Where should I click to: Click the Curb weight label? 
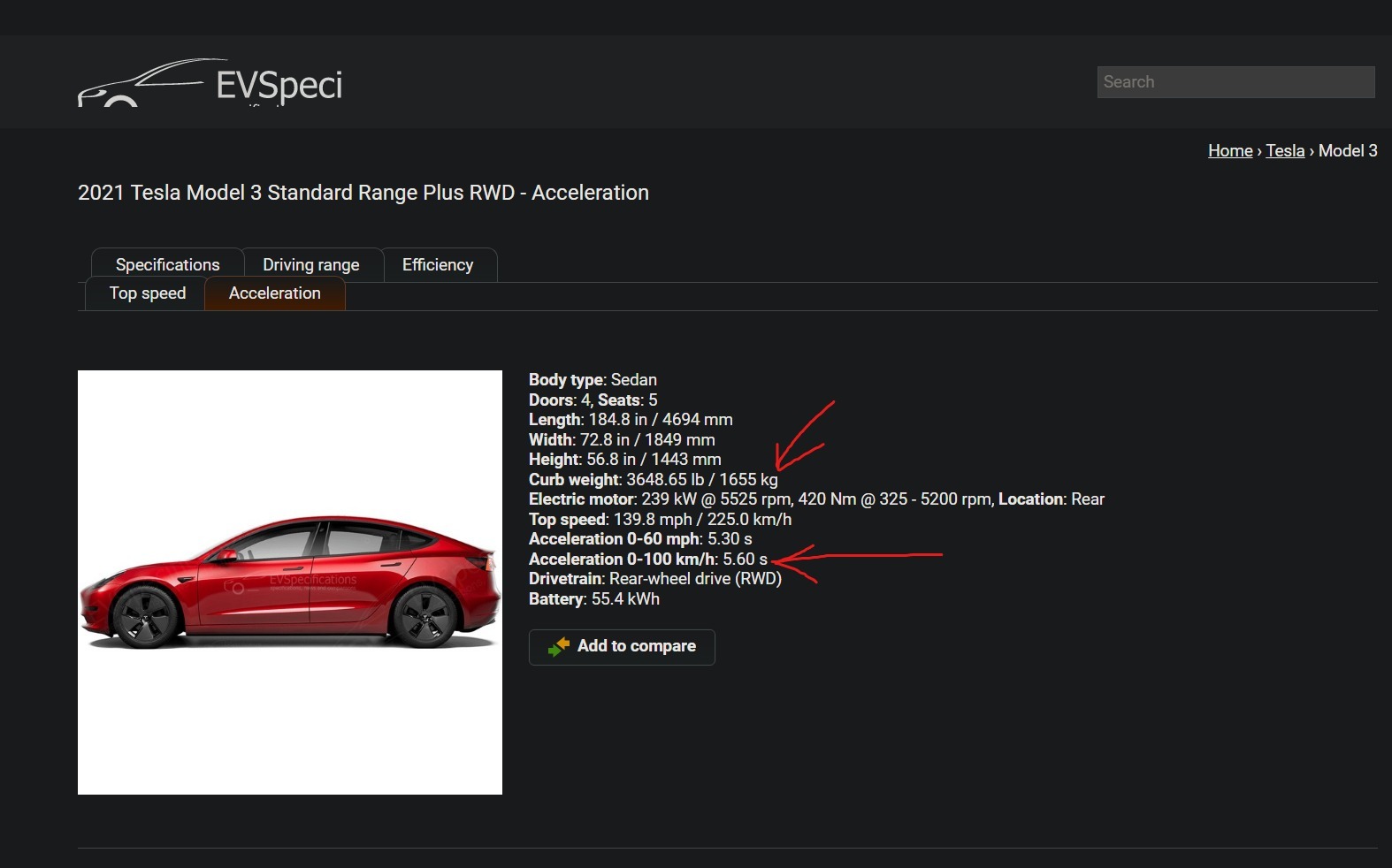574,480
